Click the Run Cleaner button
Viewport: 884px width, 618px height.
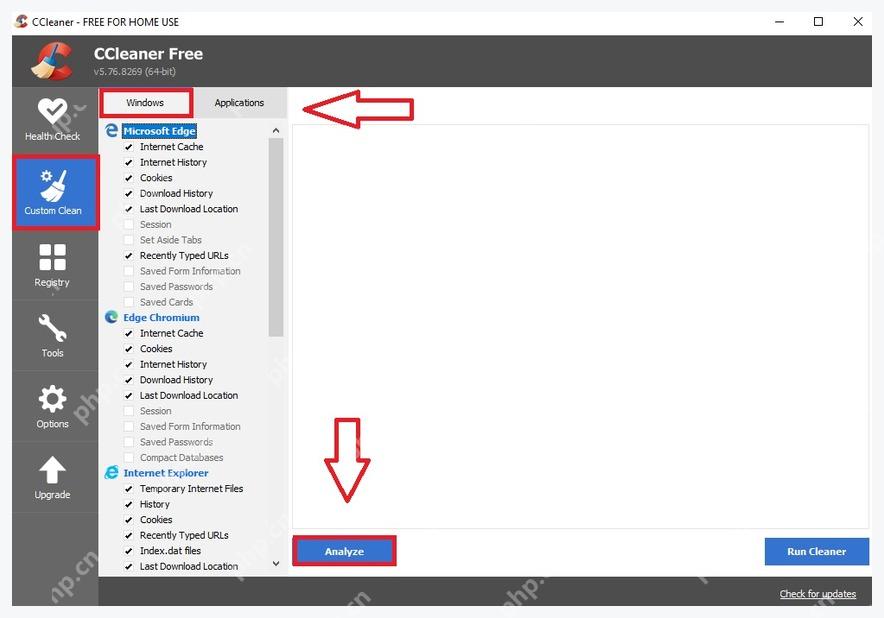point(816,551)
